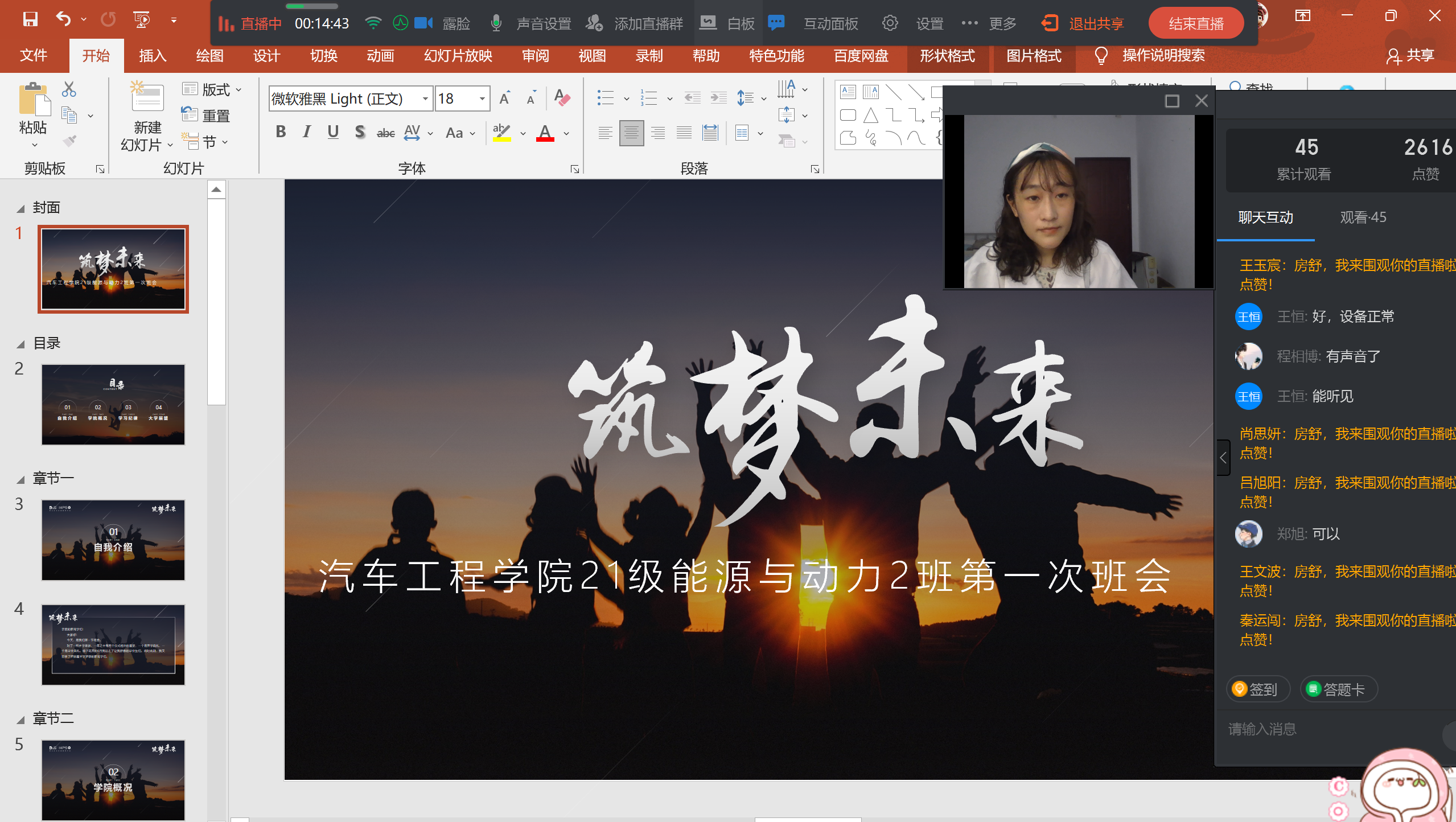Collapse the 目录 section in slide panel
Screen dimensions: 1456x822
pos(20,344)
